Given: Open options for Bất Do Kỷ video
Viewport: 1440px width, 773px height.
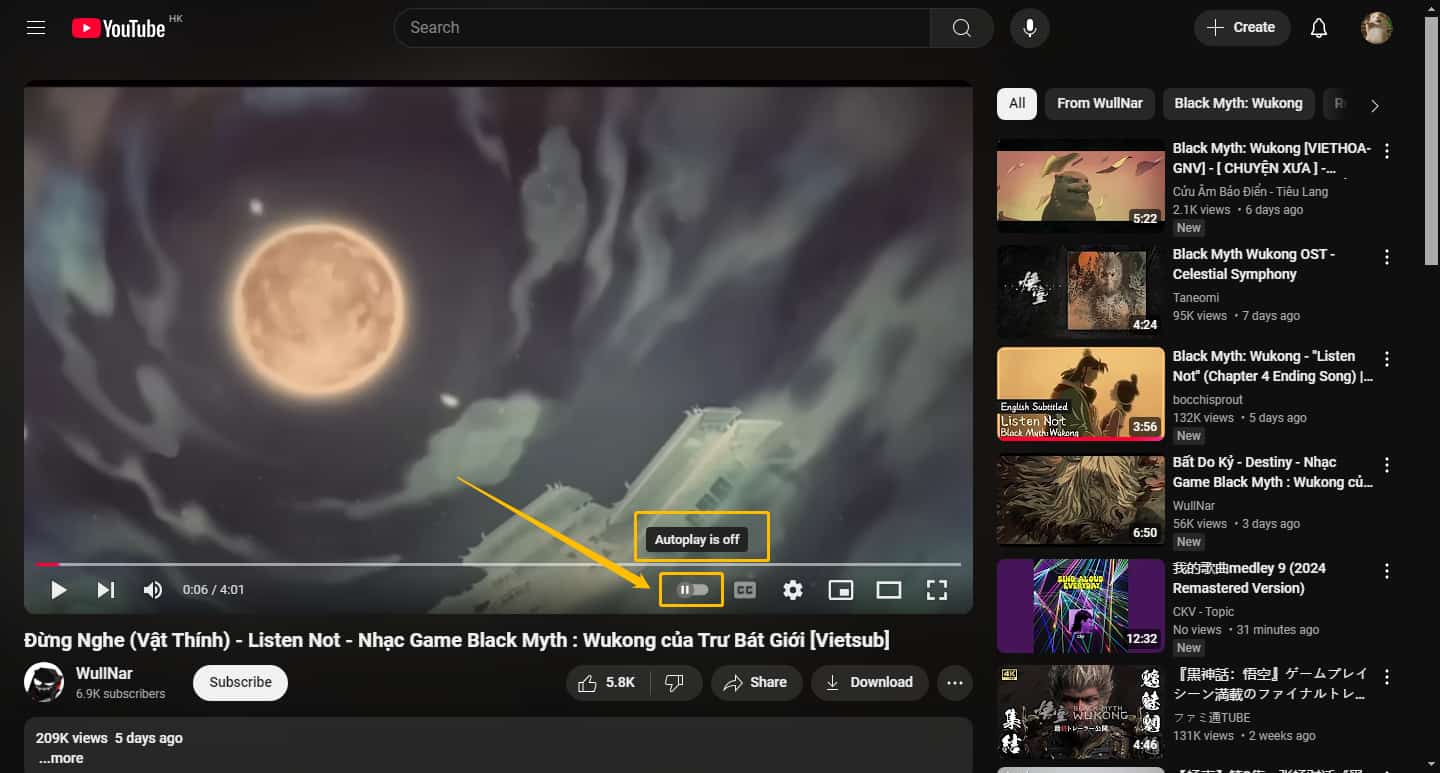Looking at the screenshot, I should 1387,466.
